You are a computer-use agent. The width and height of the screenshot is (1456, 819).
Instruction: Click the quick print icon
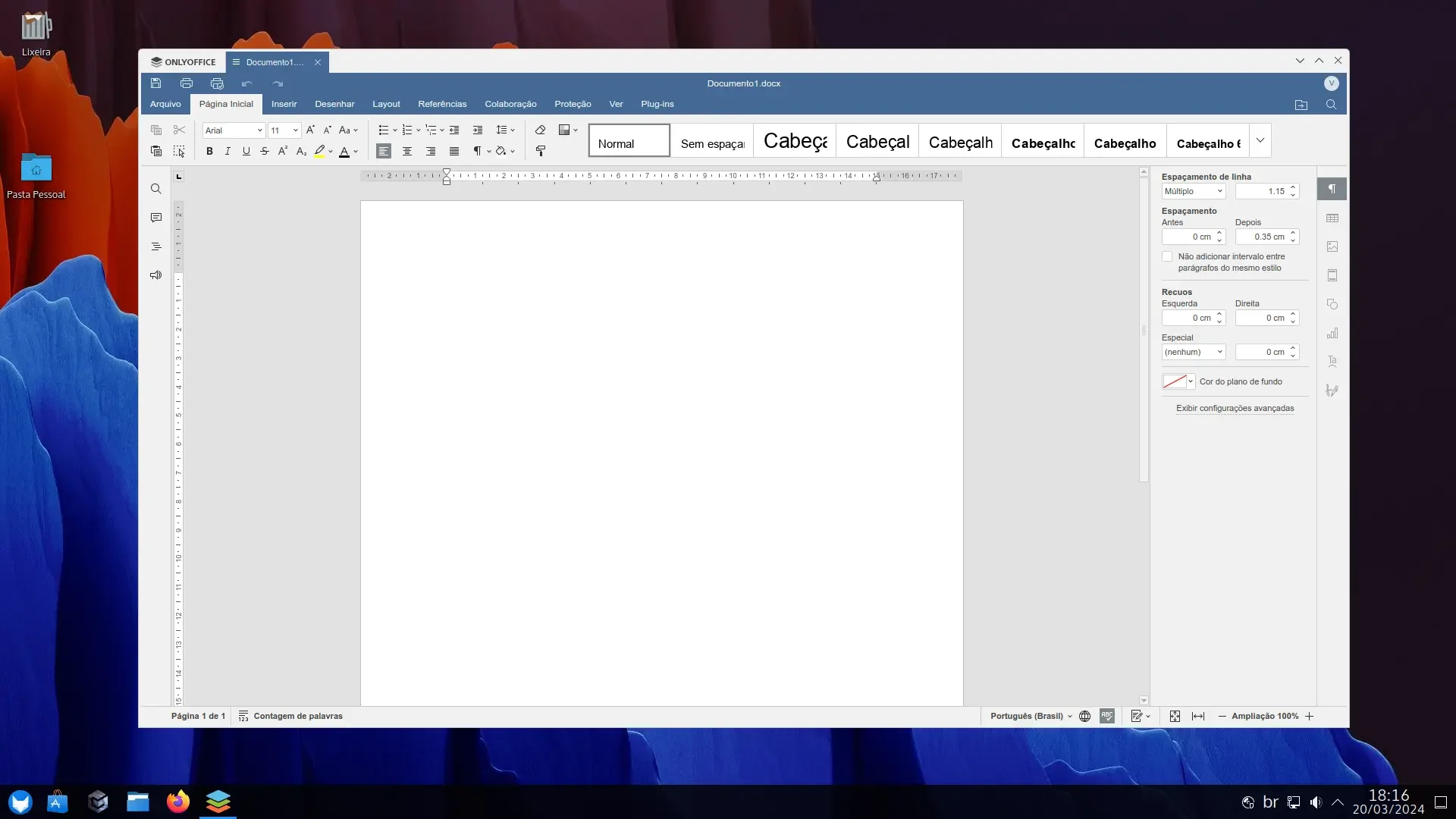[x=217, y=83]
